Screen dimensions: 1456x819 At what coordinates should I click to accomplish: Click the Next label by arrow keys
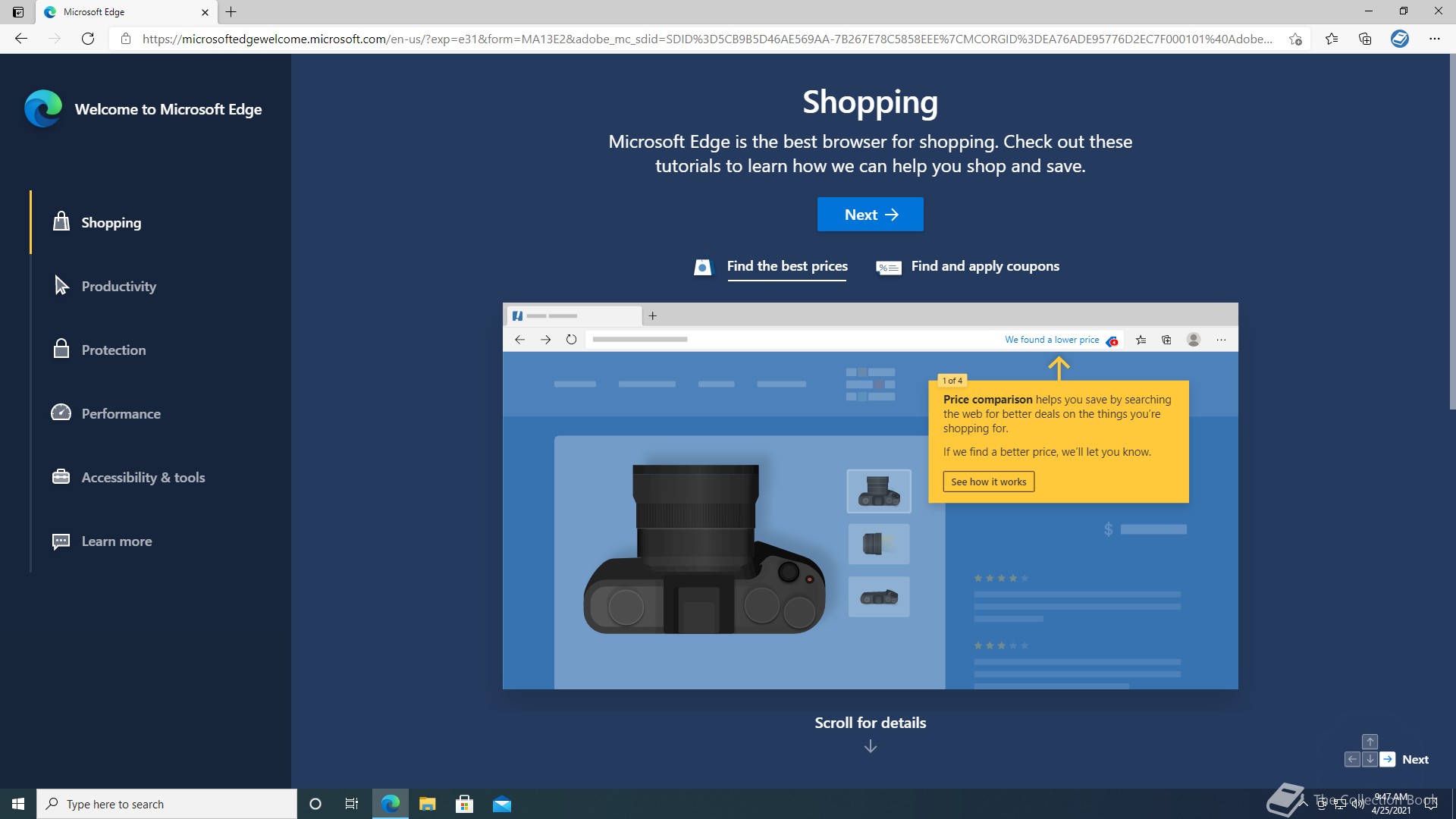(1415, 759)
